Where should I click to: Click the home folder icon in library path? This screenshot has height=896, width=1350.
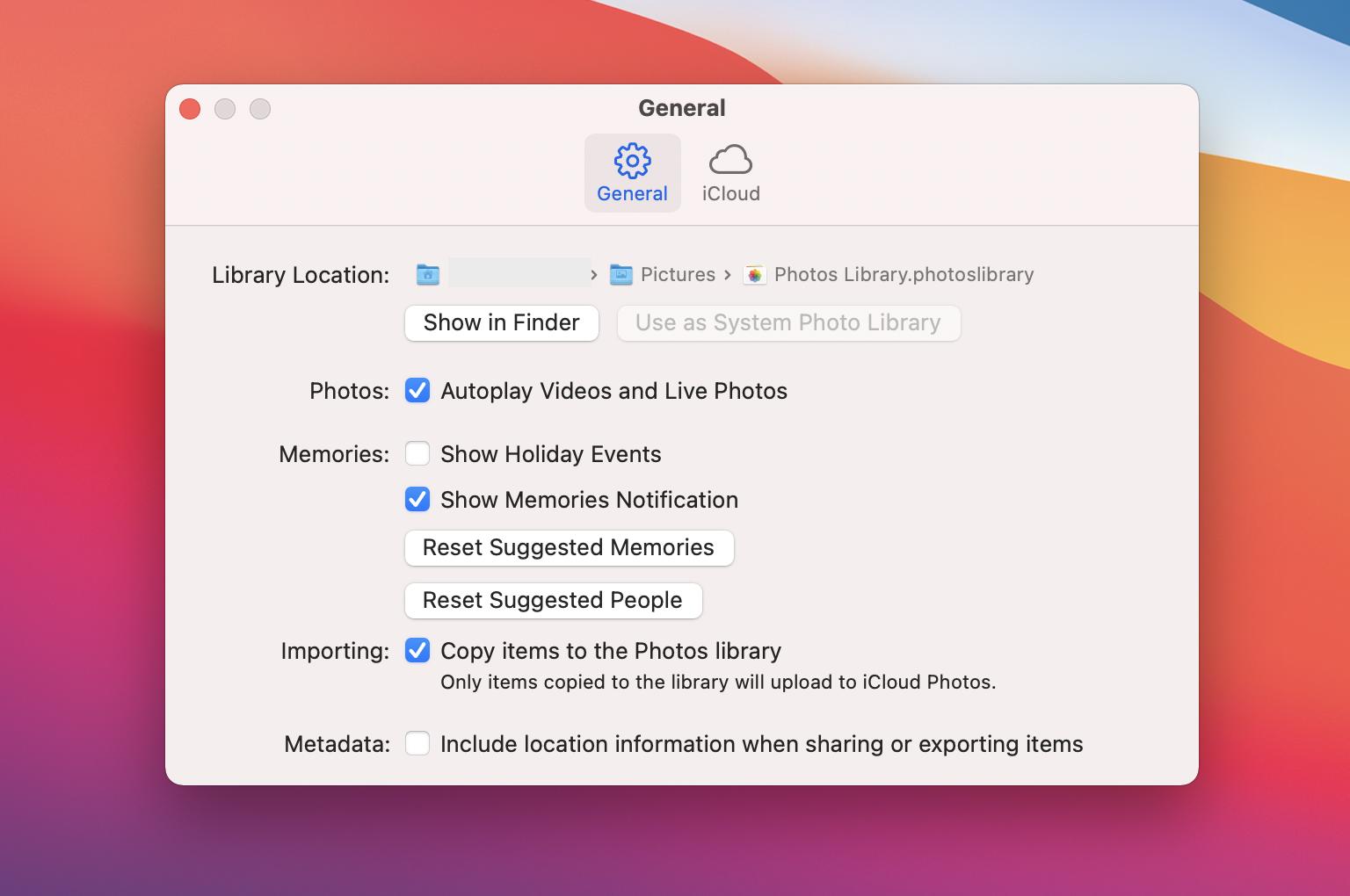(428, 275)
